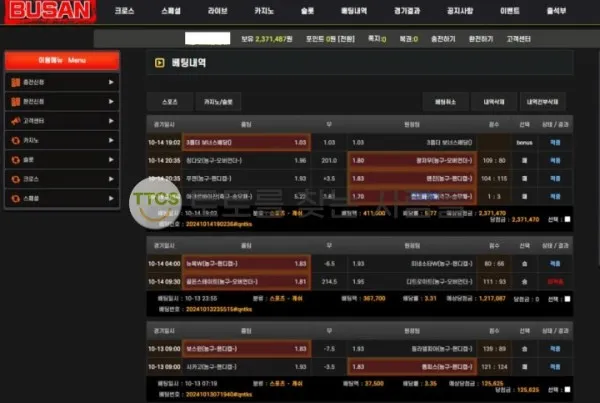Click the 복권:0 lottery link

pos(409,39)
